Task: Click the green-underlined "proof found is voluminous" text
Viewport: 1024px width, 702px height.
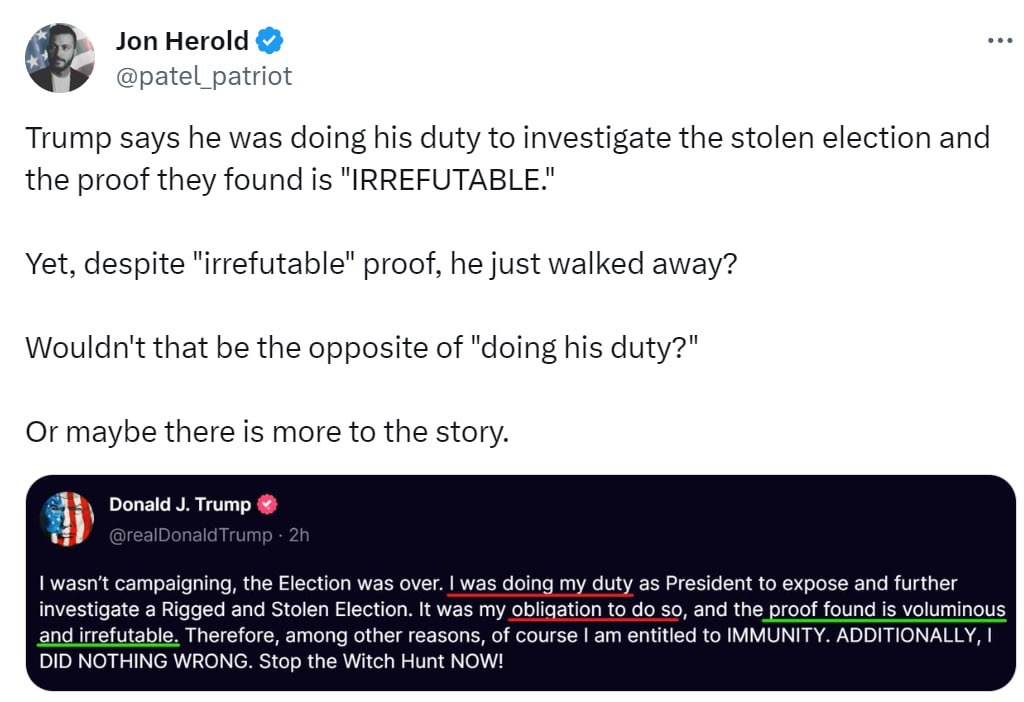Action: (x=886, y=609)
